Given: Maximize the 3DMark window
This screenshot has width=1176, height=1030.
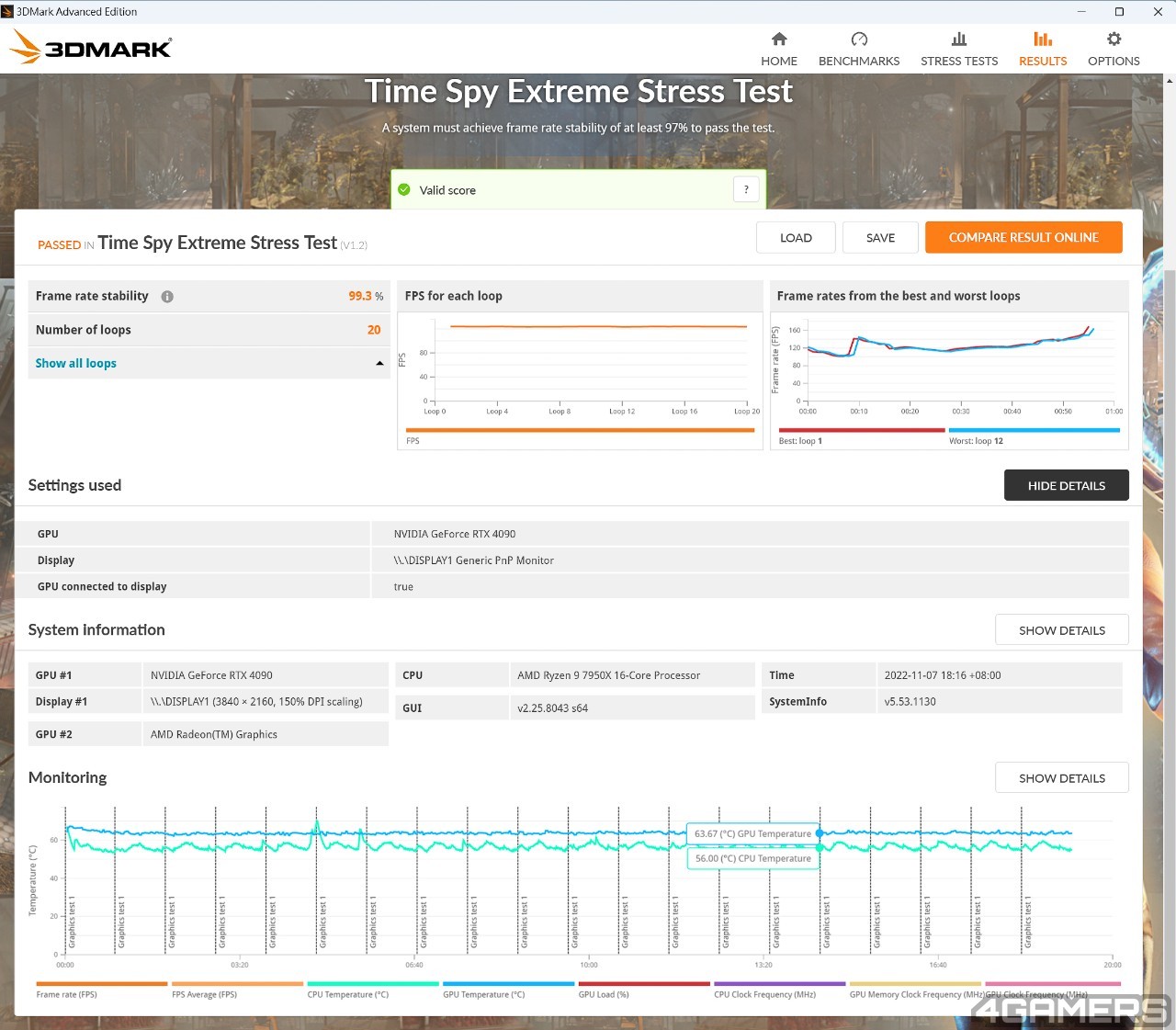Looking at the screenshot, I should (x=1119, y=12).
